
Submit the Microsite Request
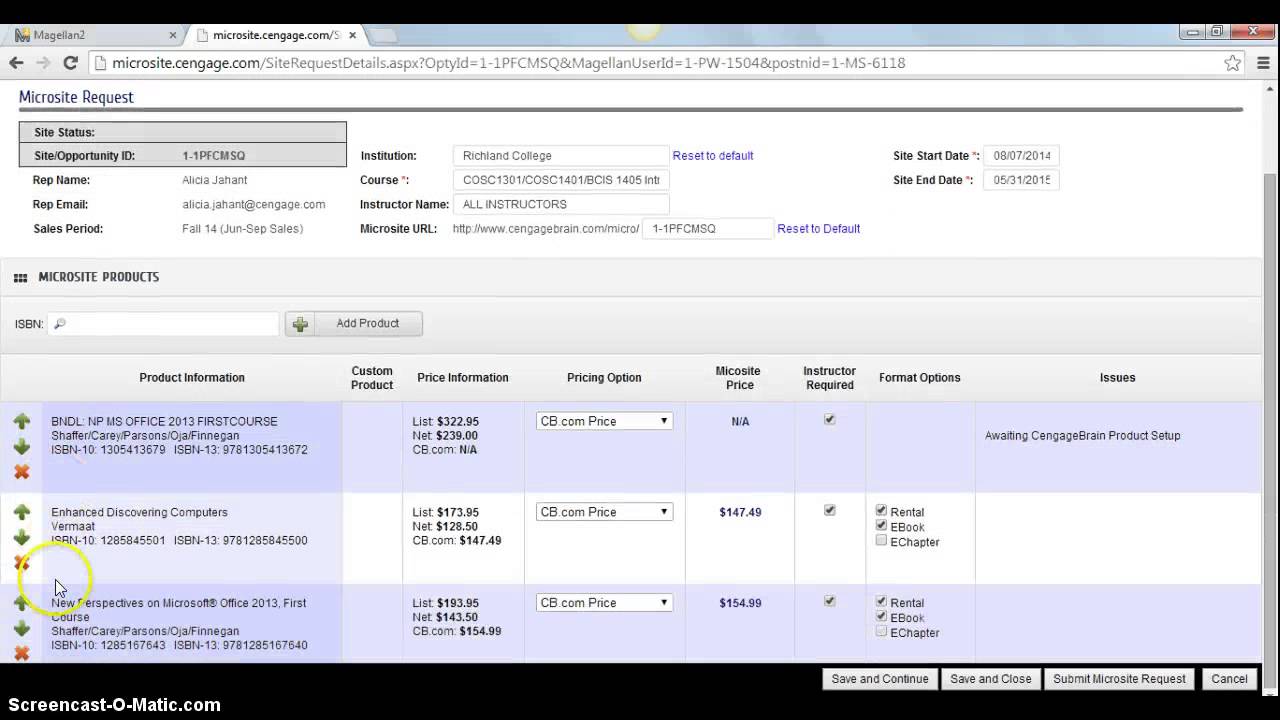1119,679
